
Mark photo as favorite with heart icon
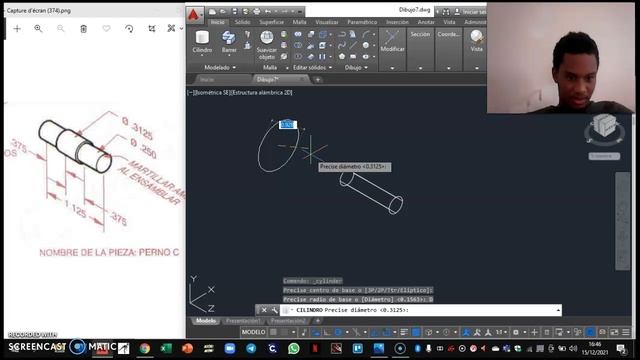107,29
